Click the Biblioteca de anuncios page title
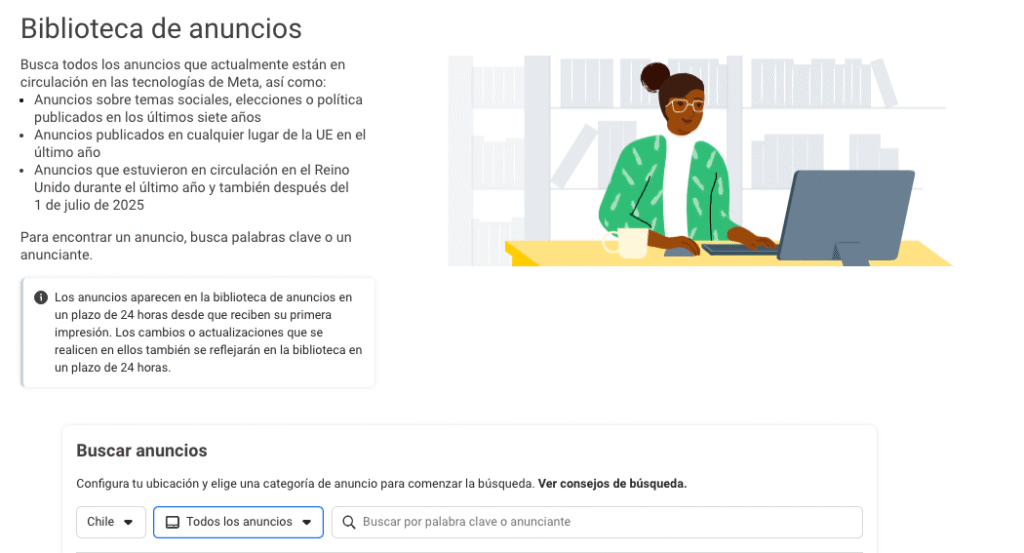Screen dimensions: 1024x553 (161, 28)
